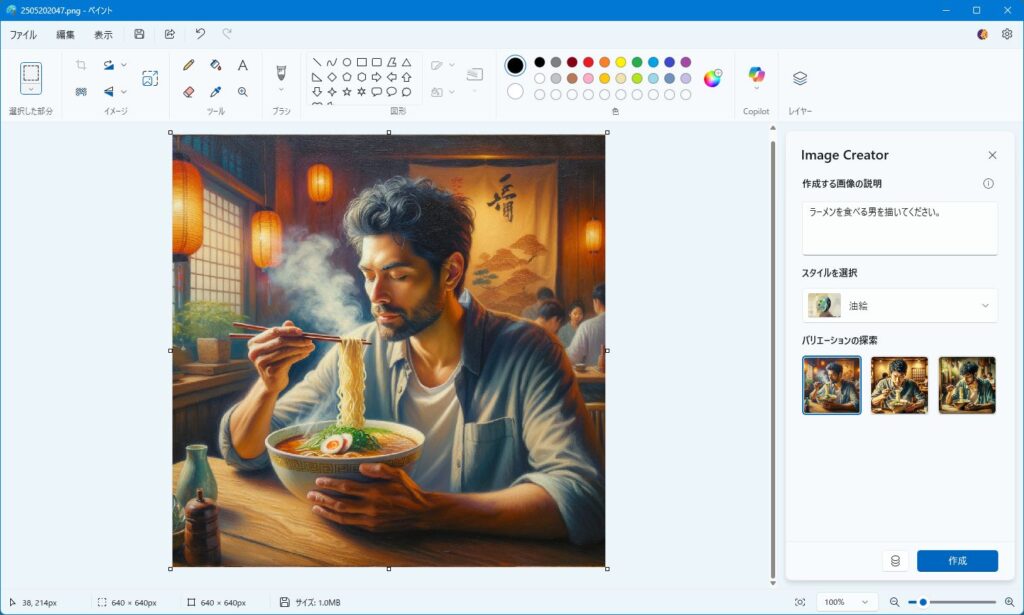Screen dimensions: 1024x615
Task: Click the credits icon next to 作成
Action: coord(895,561)
